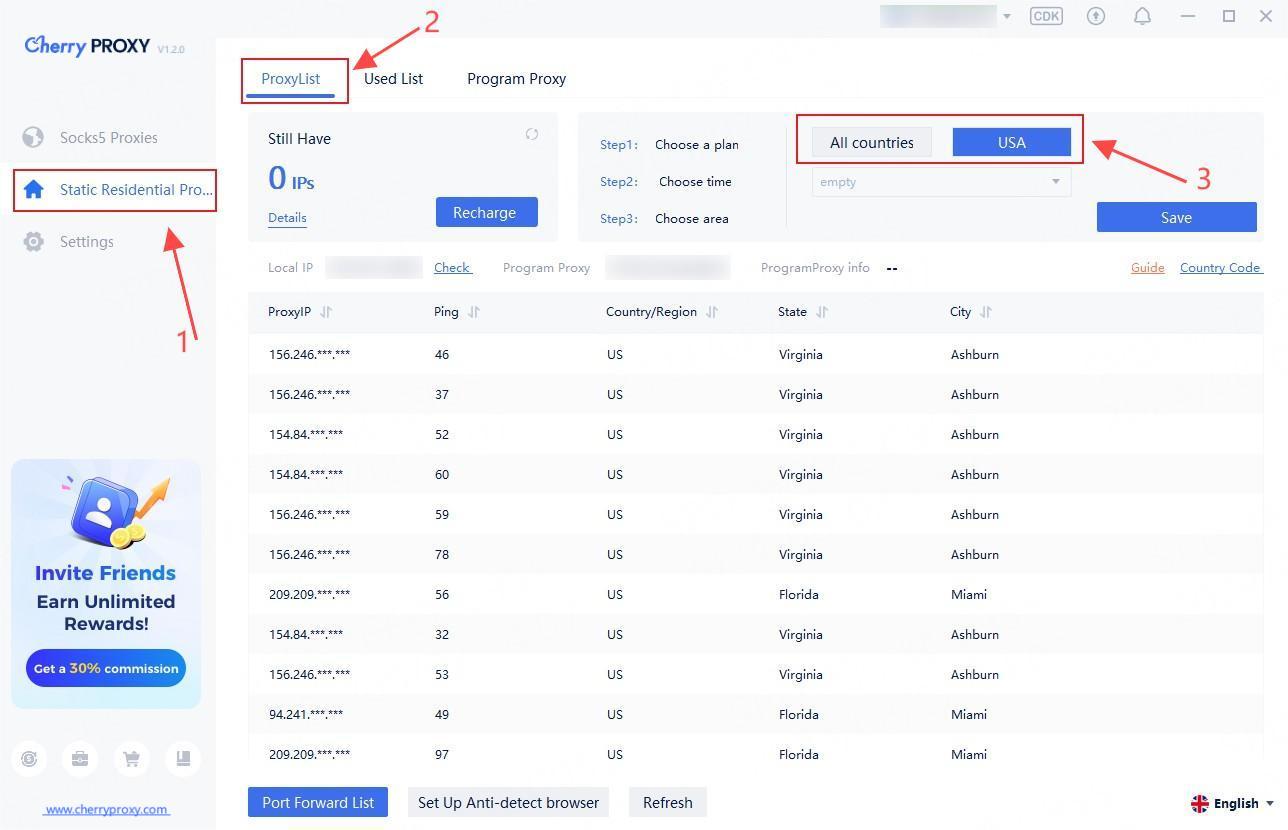Open the Program Proxy tab

[x=516, y=79]
